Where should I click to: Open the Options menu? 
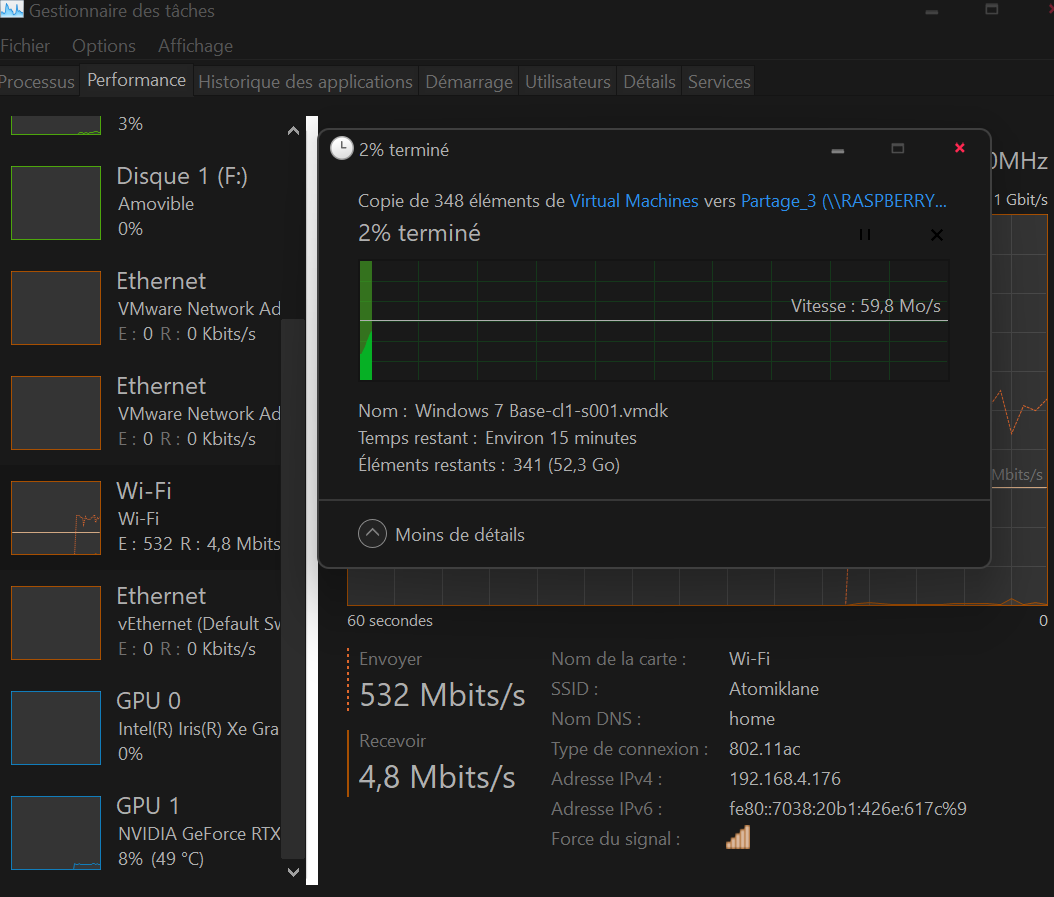click(x=104, y=46)
